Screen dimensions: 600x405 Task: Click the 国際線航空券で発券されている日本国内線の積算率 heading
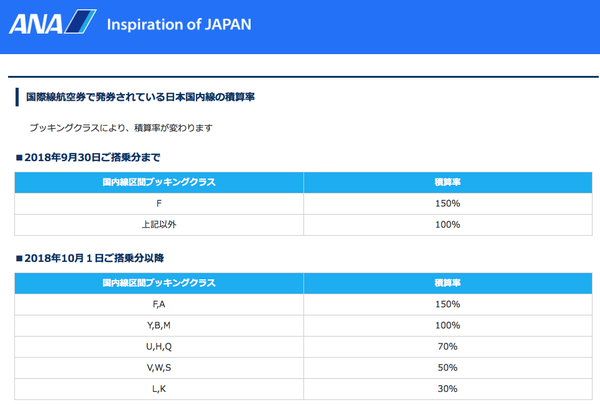(x=140, y=97)
